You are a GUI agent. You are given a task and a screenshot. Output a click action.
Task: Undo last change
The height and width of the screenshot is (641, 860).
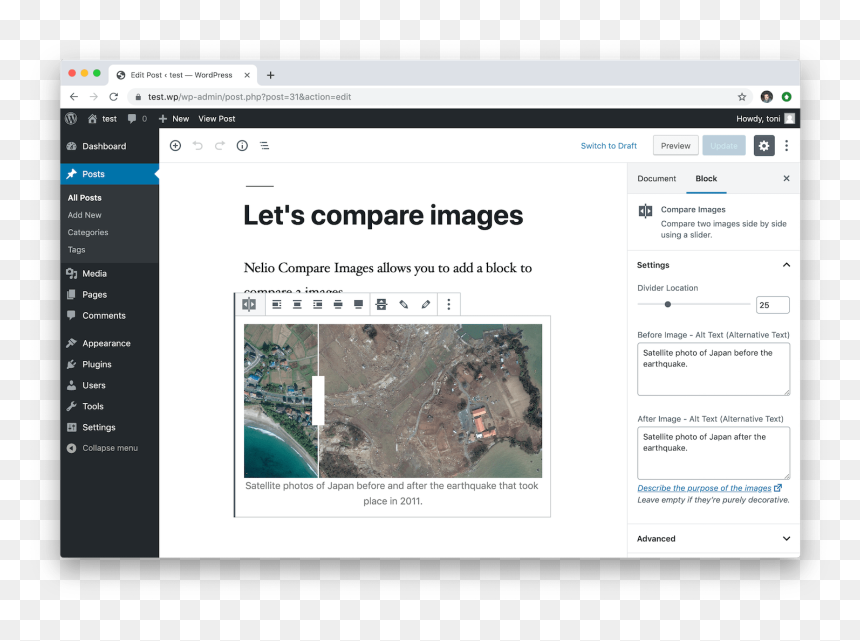197,145
